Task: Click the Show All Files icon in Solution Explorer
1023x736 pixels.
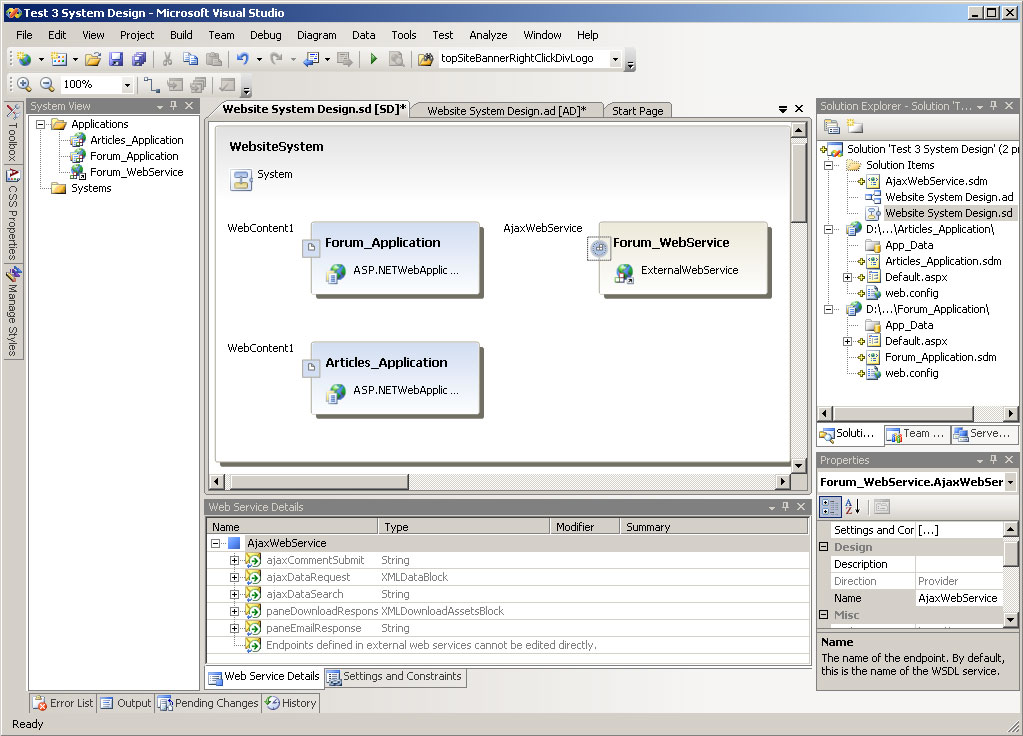Action: 855,127
